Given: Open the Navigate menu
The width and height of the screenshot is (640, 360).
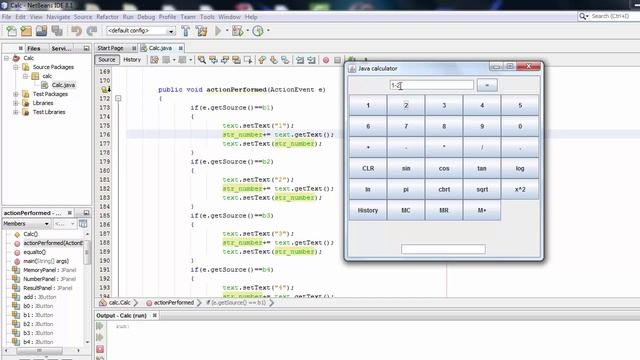Looking at the screenshot, I should (x=58, y=17).
